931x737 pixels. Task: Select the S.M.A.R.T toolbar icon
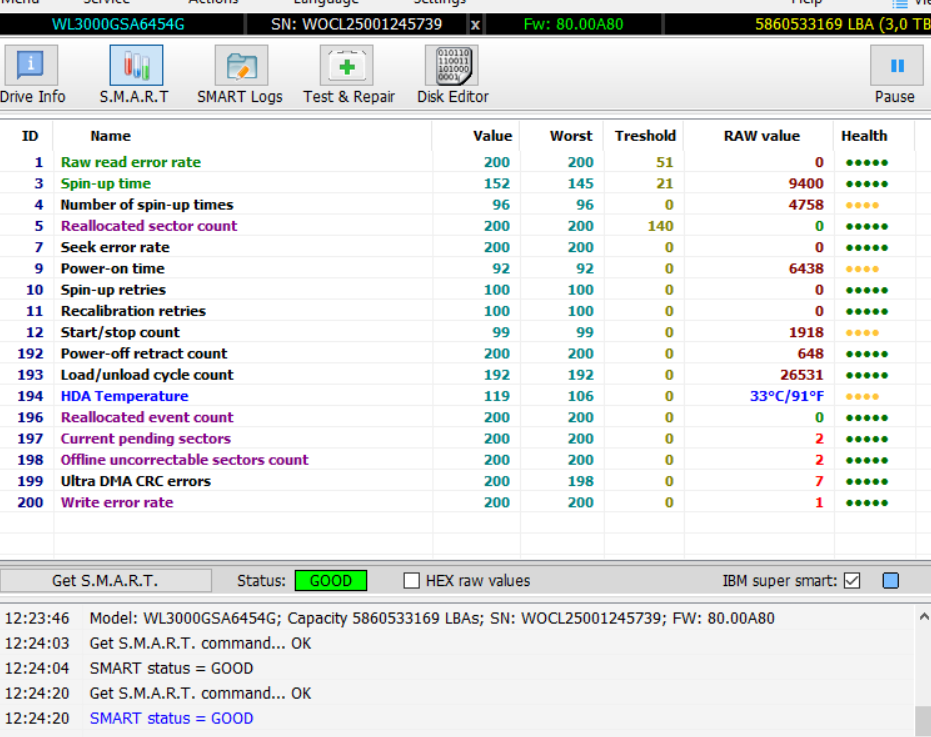tap(134, 76)
